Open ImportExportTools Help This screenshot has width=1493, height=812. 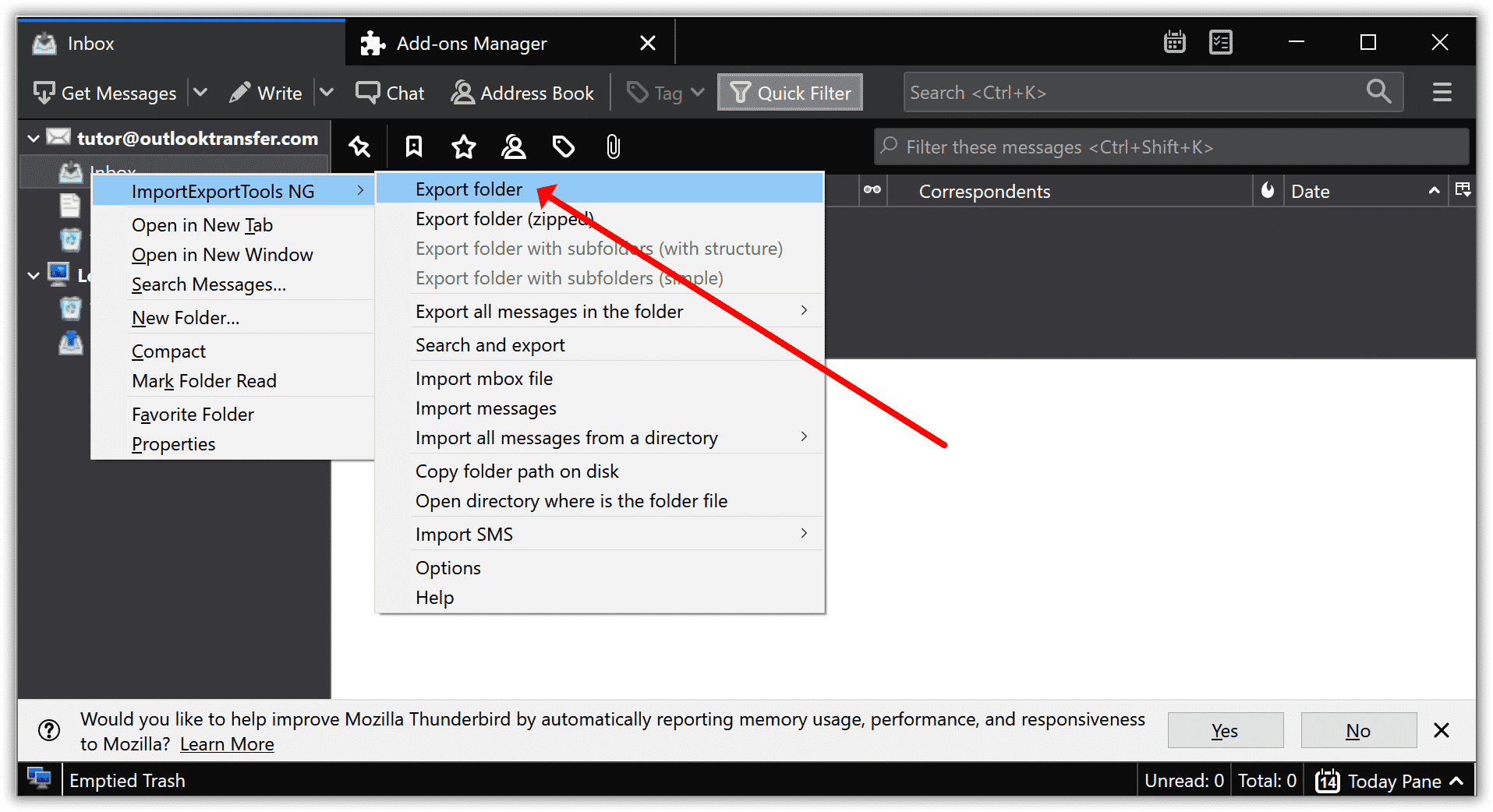tap(600, 598)
